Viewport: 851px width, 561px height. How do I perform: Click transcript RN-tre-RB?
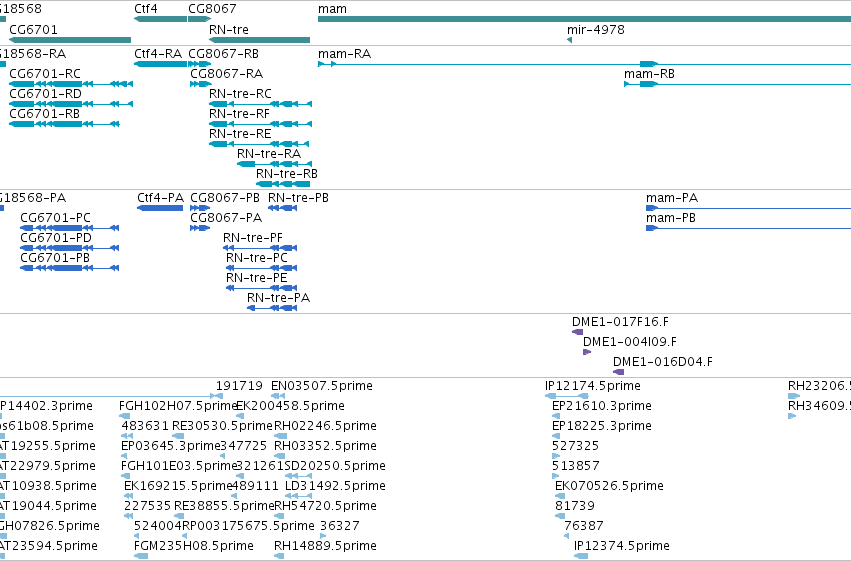coord(287,174)
